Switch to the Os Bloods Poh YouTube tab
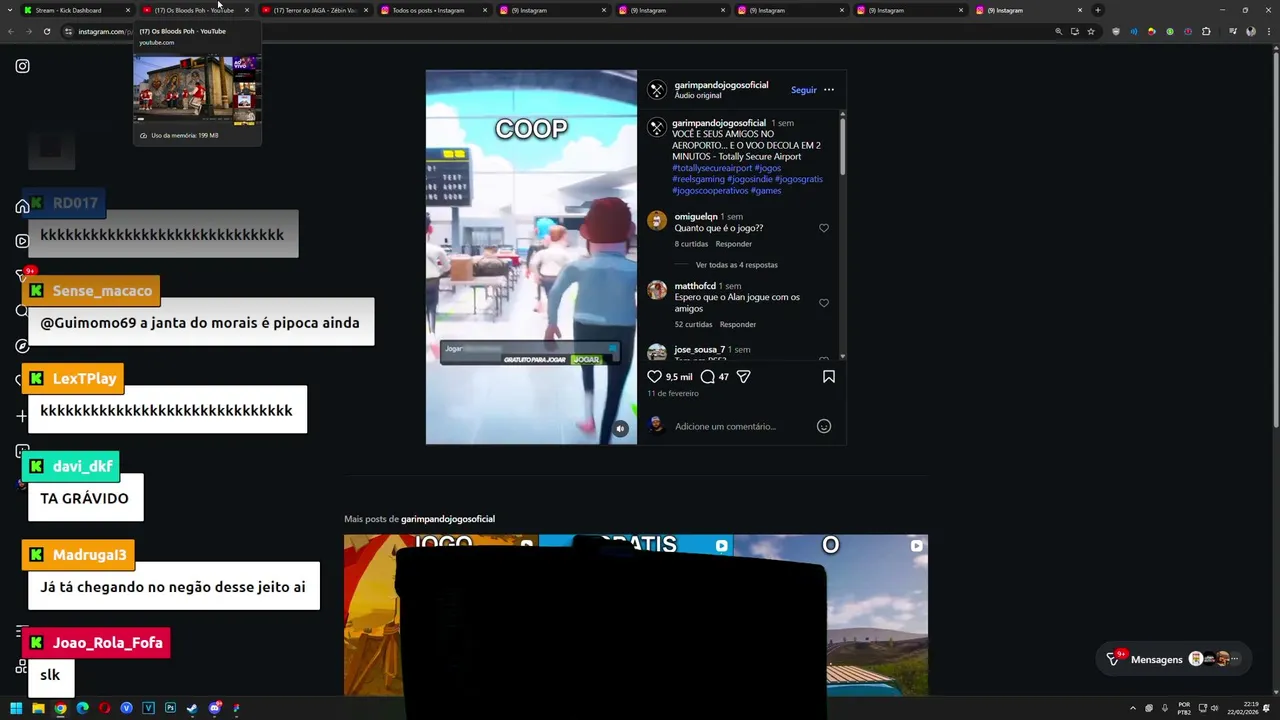The width and height of the screenshot is (1280, 720). tap(194, 10)
